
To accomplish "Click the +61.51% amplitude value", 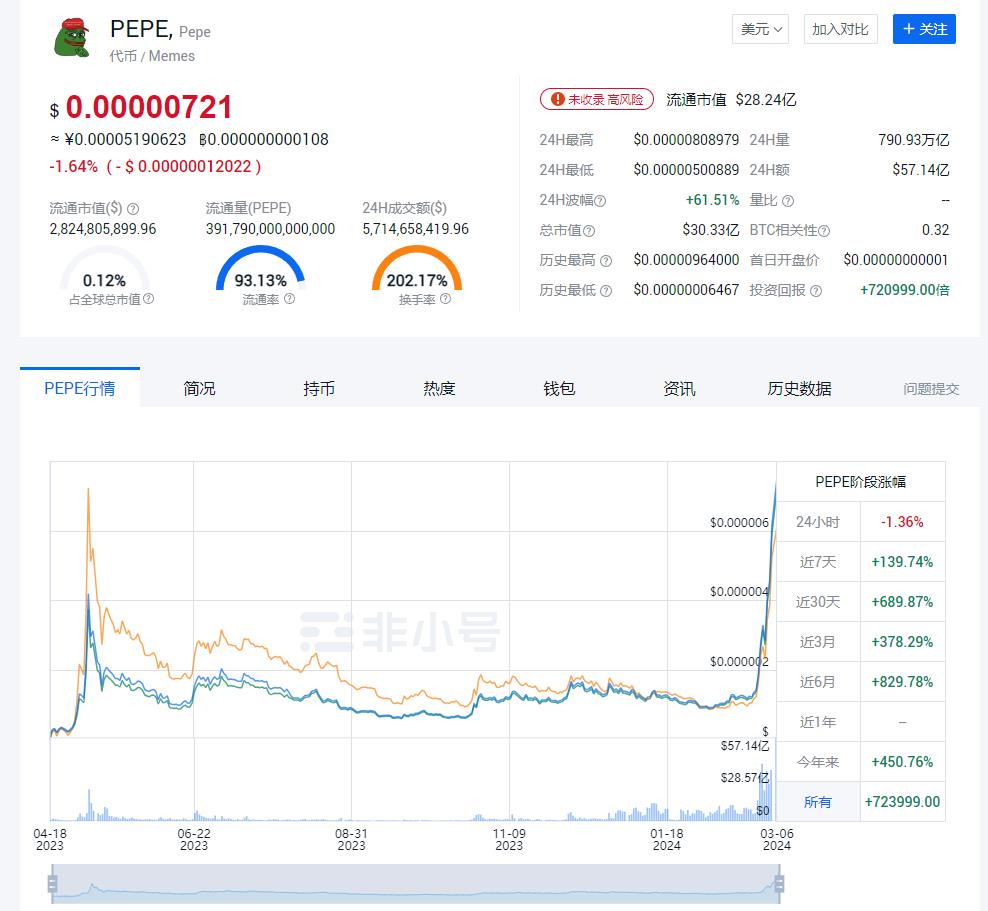I will [713, 200].
